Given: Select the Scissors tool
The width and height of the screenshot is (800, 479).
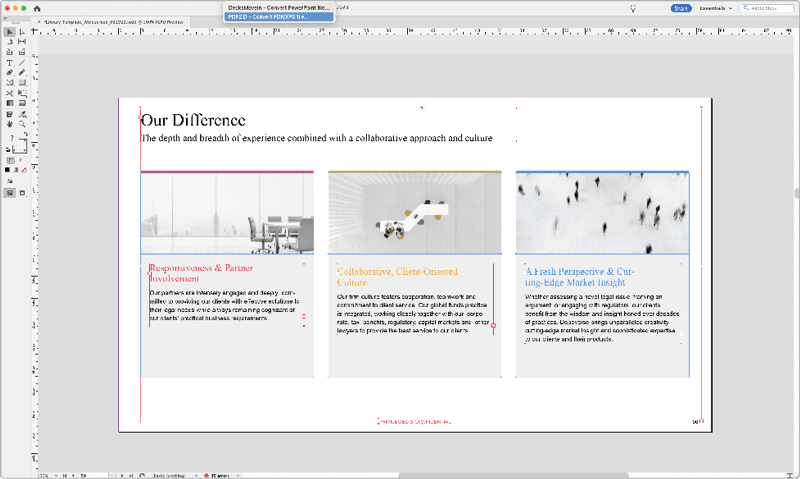Looking at the screenshot, I should [x=9, y=93].
